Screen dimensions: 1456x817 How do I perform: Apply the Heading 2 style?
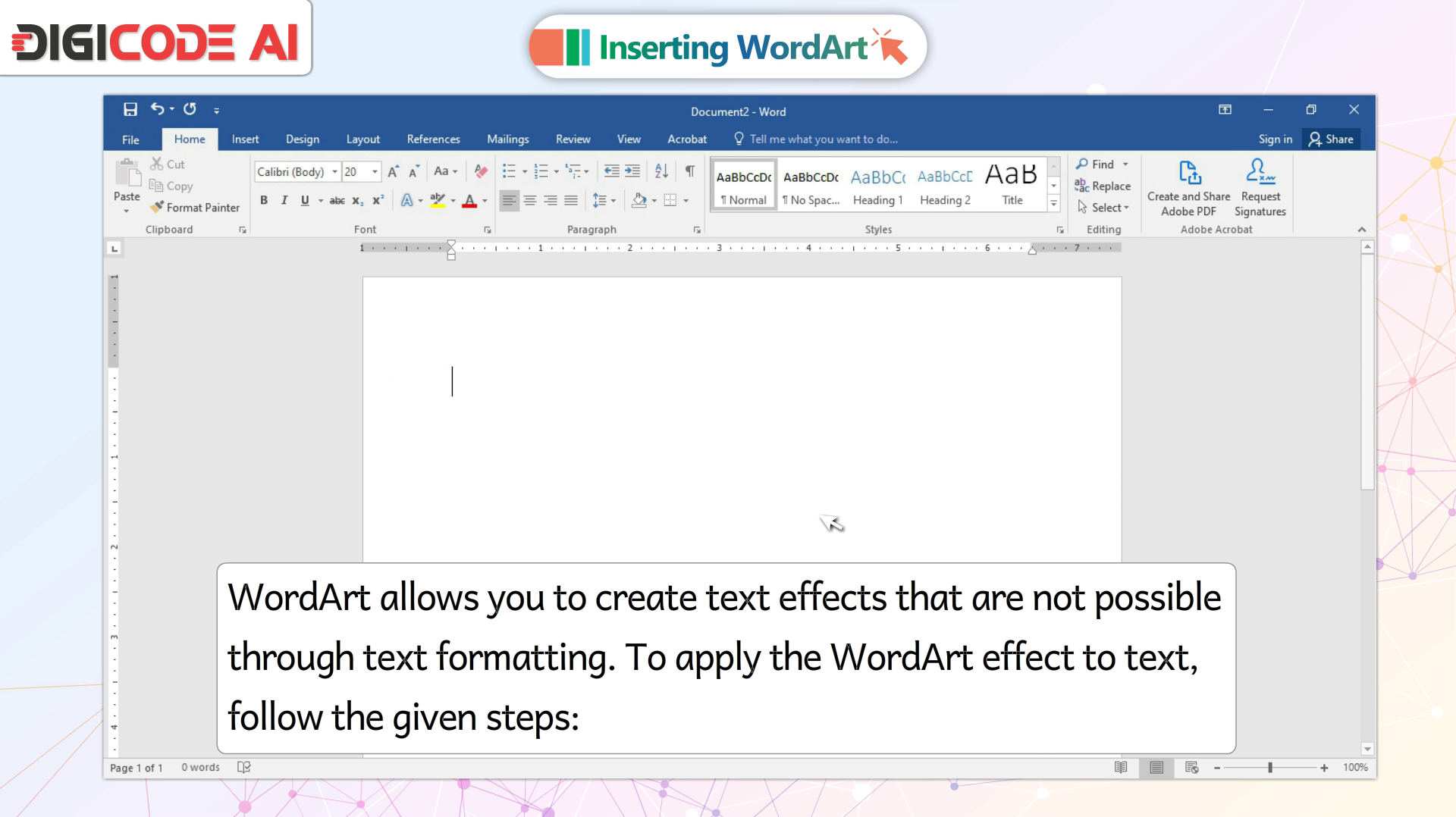click(x=945, y=186)
